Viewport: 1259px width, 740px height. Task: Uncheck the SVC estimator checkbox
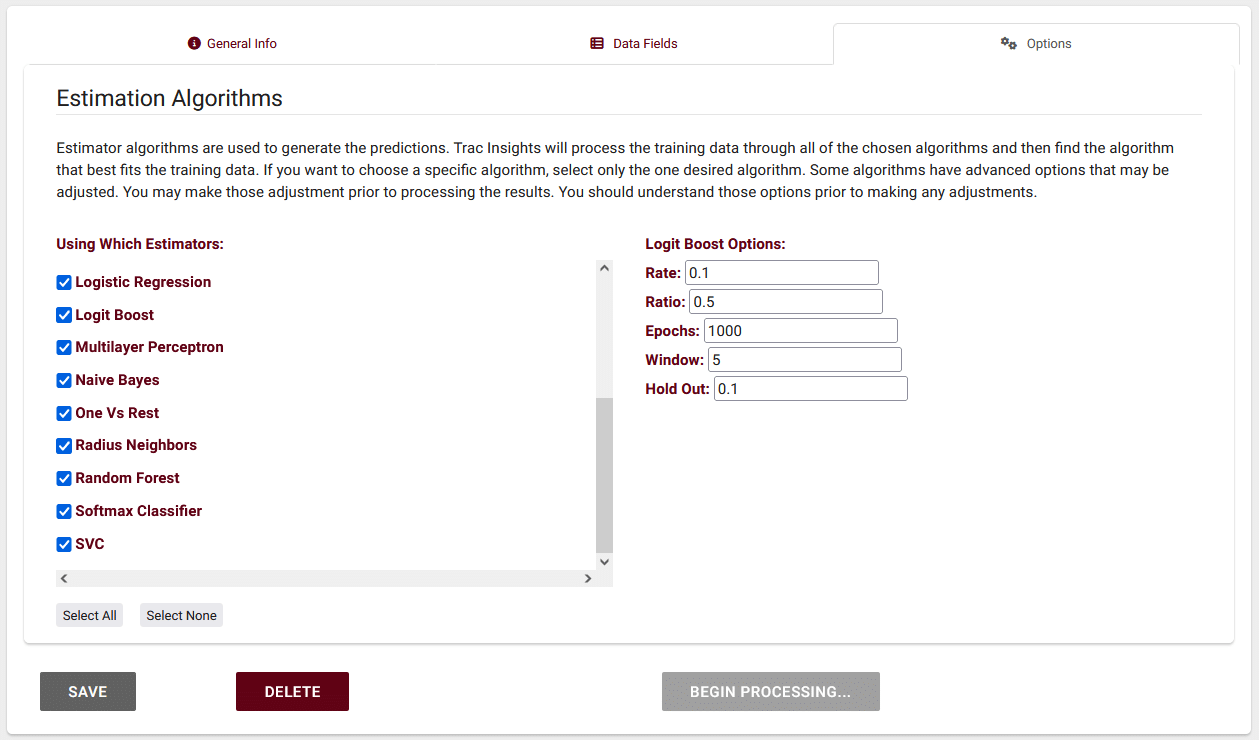click(64, 544)
